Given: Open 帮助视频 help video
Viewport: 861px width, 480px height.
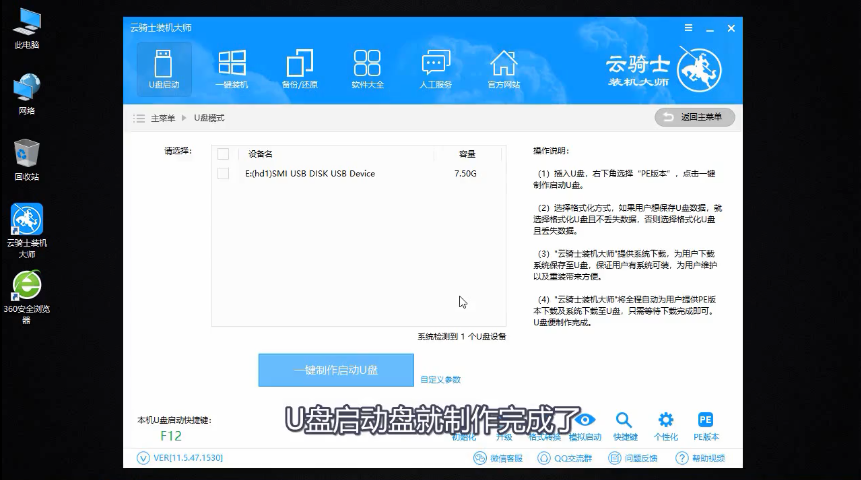Looking at the screenshot, I should (x=700, y=458).
